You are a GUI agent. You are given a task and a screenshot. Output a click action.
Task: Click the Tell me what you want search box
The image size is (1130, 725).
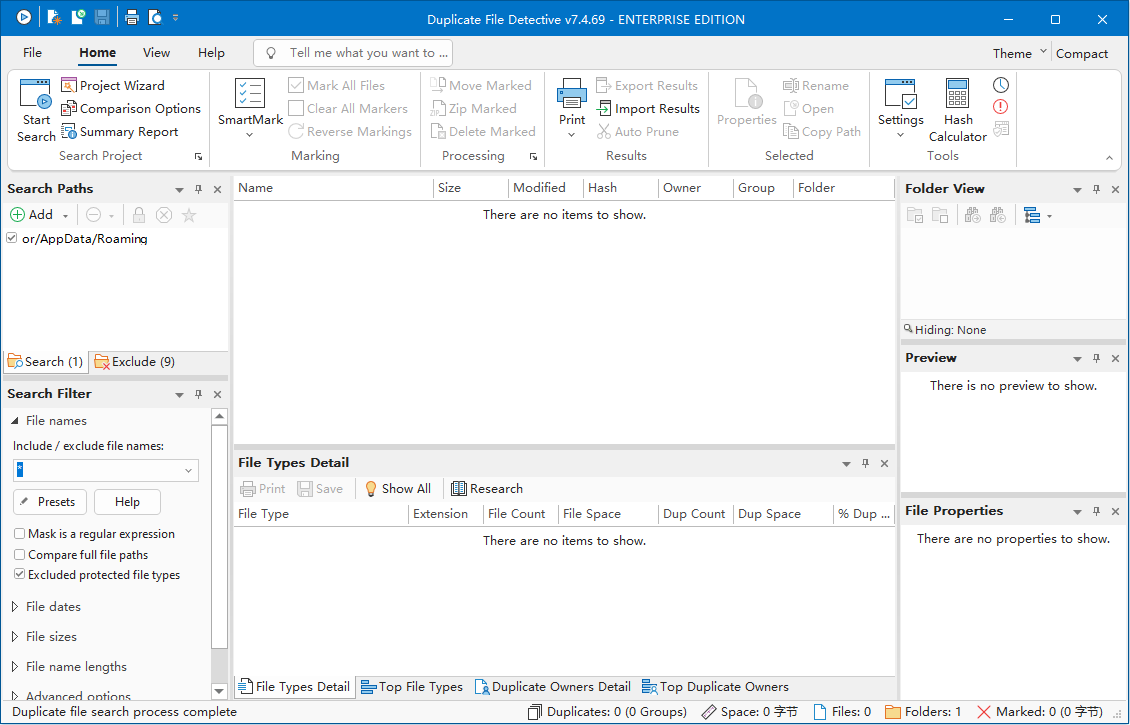coord(353,53)
